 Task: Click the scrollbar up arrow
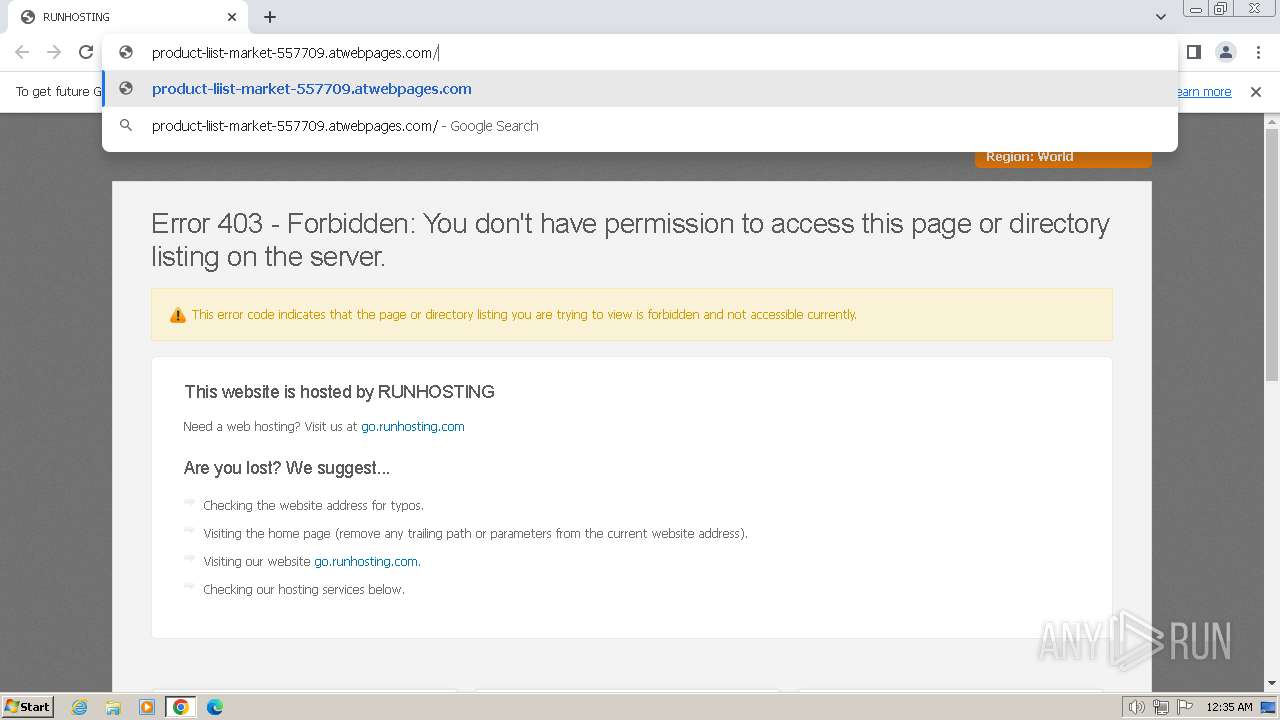click(x=1272, y=122)
